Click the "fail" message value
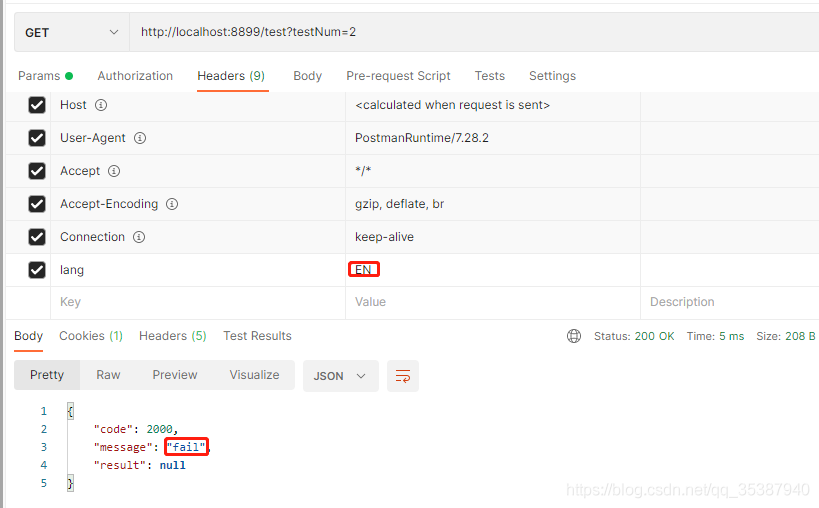The height and width of the screenshot is (508, 819). pyautogui.click(x=186, y=447)
